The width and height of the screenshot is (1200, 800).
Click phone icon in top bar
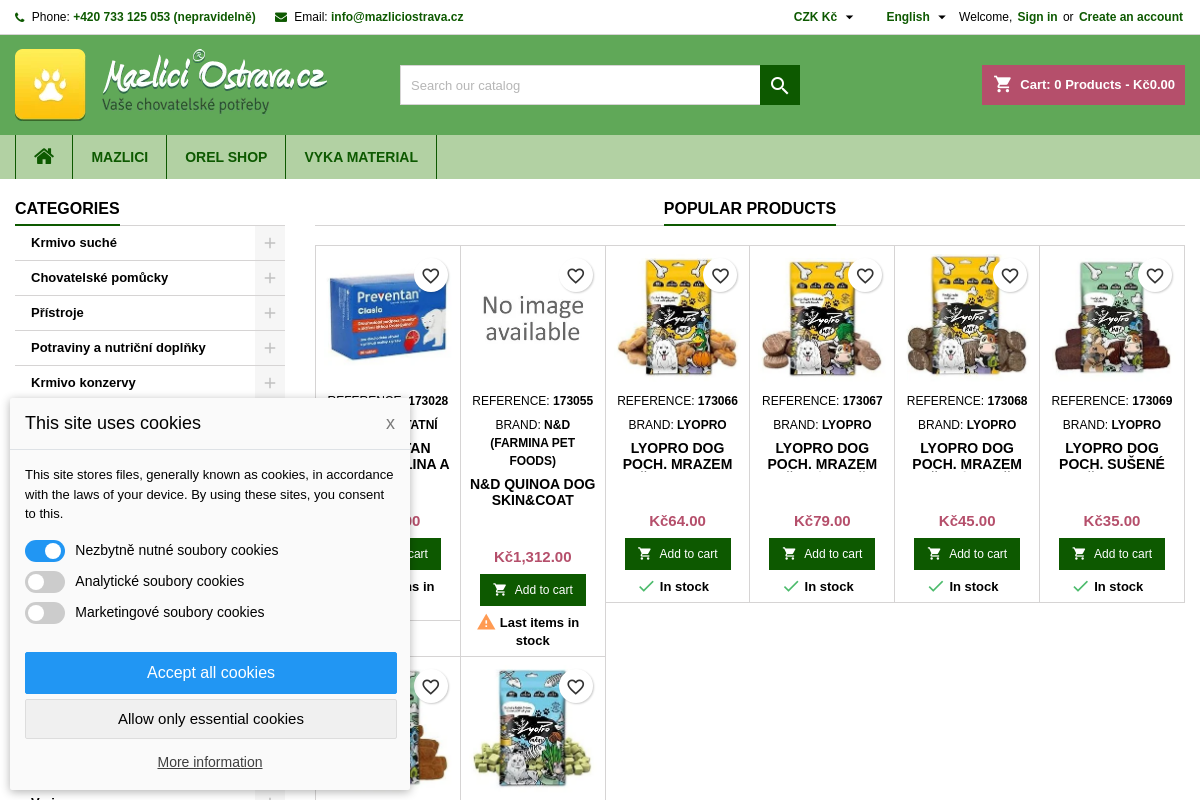tap(20, 17)
